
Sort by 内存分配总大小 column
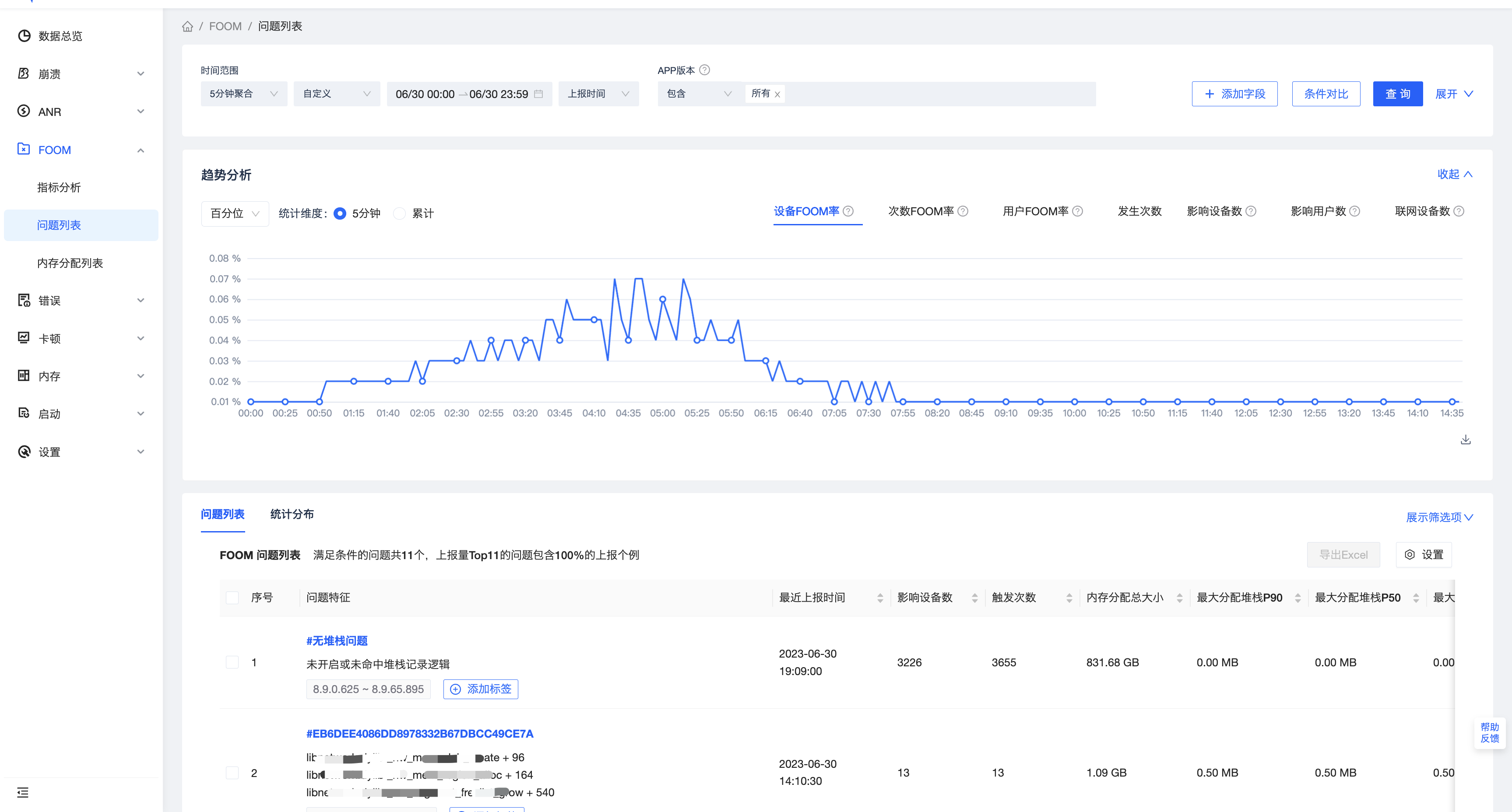[1179, 598]
